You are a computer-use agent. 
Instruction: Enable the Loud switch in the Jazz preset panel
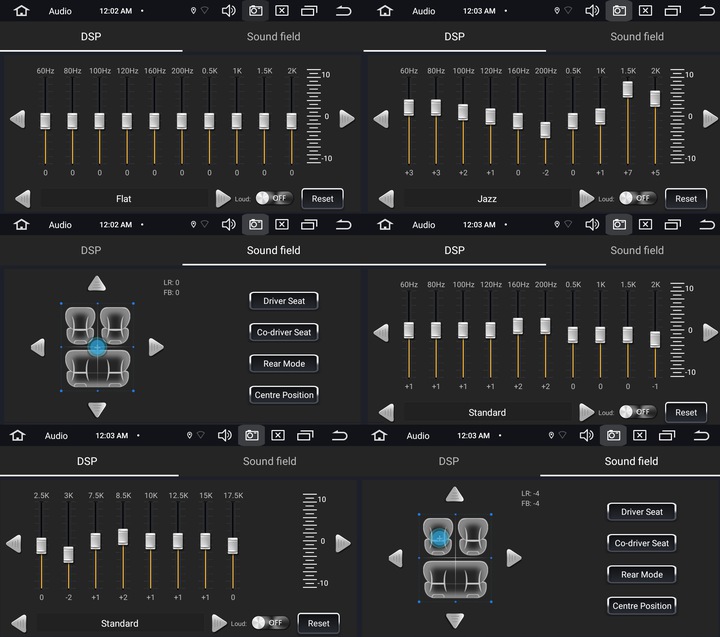(634, 198)
